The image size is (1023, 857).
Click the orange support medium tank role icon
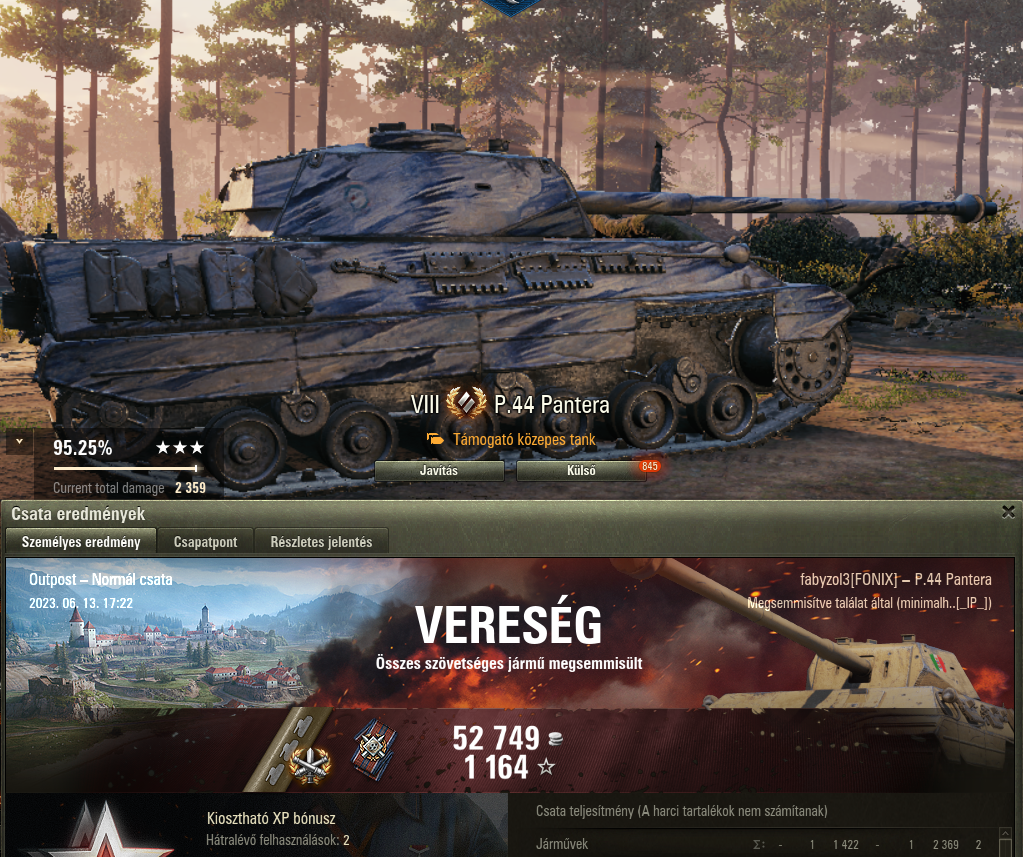[x=435, y=440]
